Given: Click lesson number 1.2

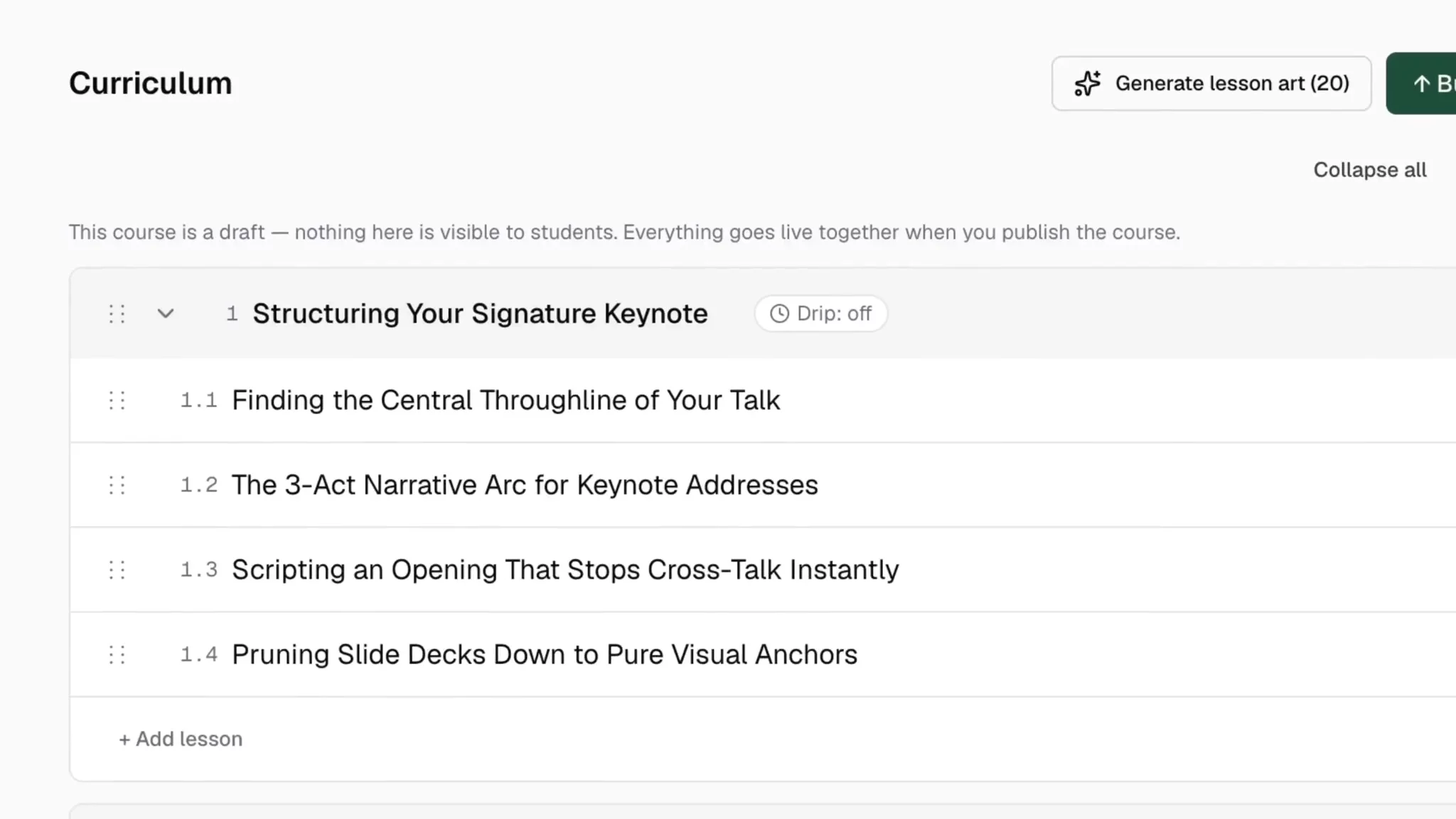Looking at the screenshot, I should (x=199, y=485).
